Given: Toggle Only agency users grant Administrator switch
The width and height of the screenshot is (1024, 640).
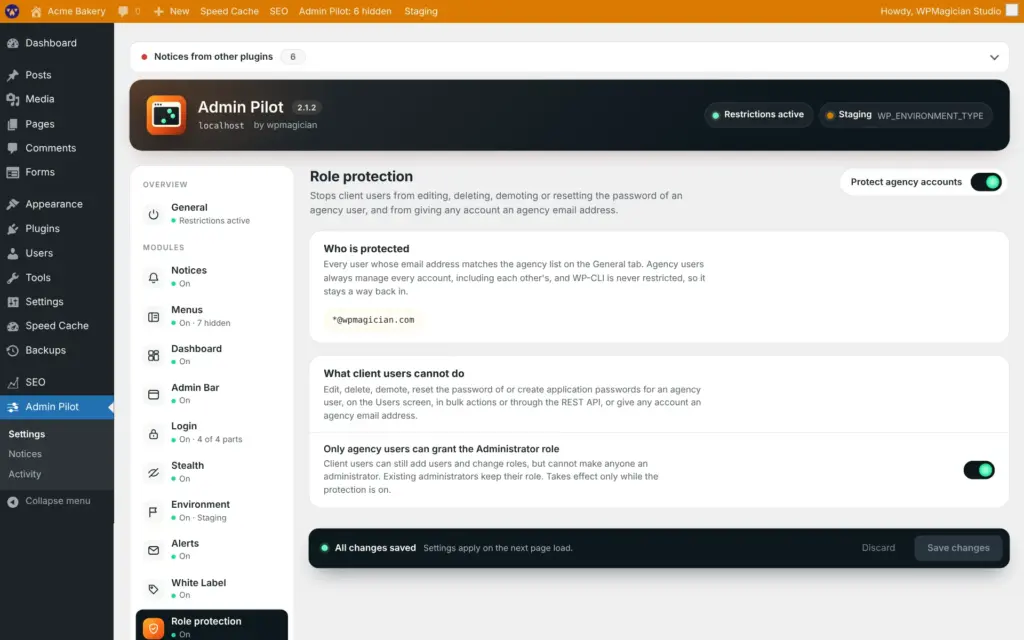Looking at the screenshot, I should click(x=978, y=470).
